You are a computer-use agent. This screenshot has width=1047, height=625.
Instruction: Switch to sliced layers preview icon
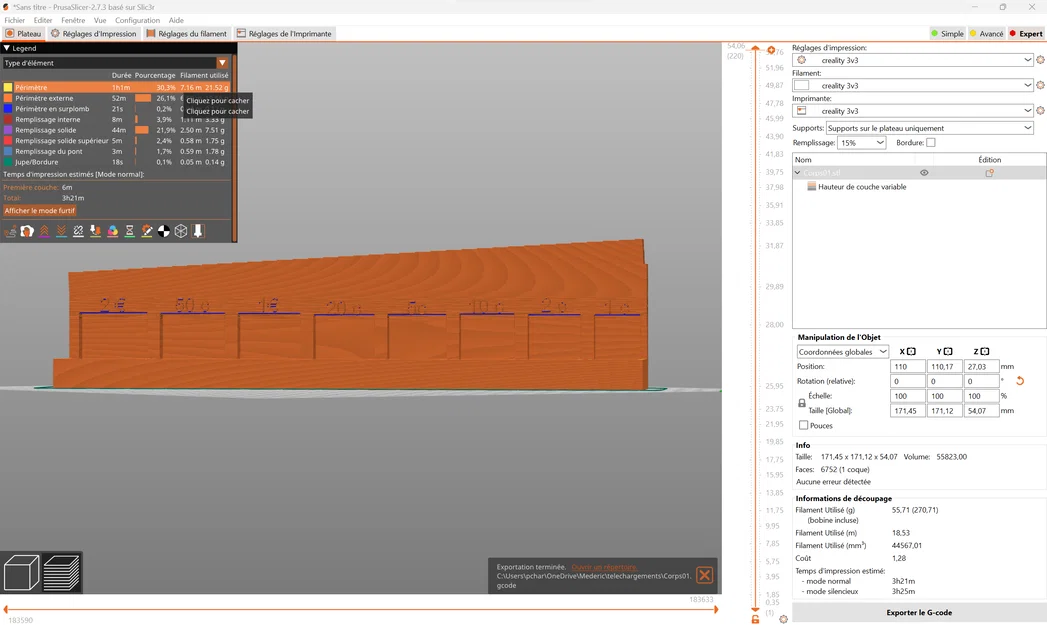[x=61, y=572]
